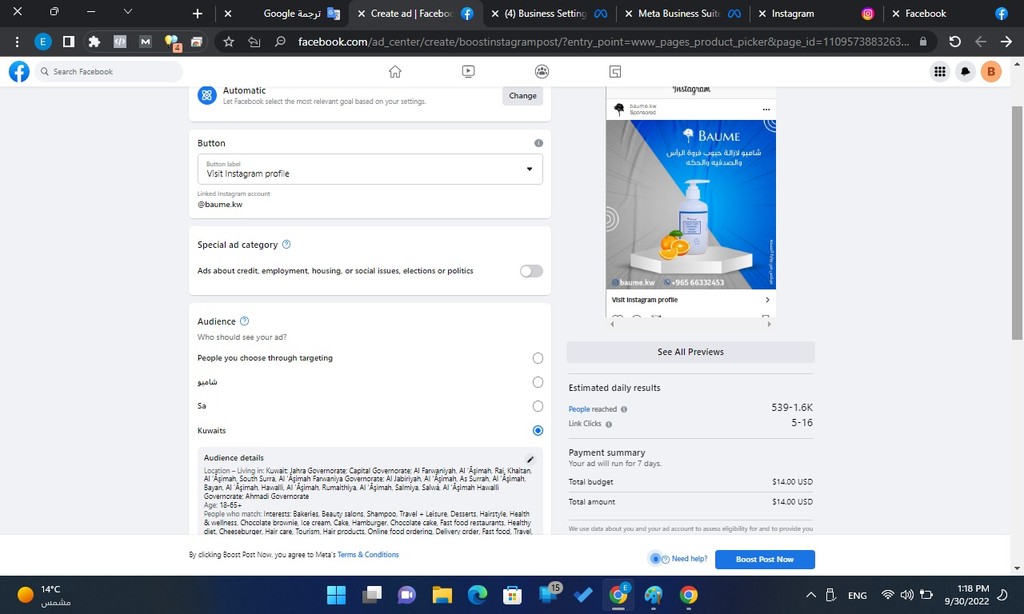The width and height of the screenshot is (1024, 614).
Task: Click the preview's right scroll arrow
Action: tap(769, 323)
